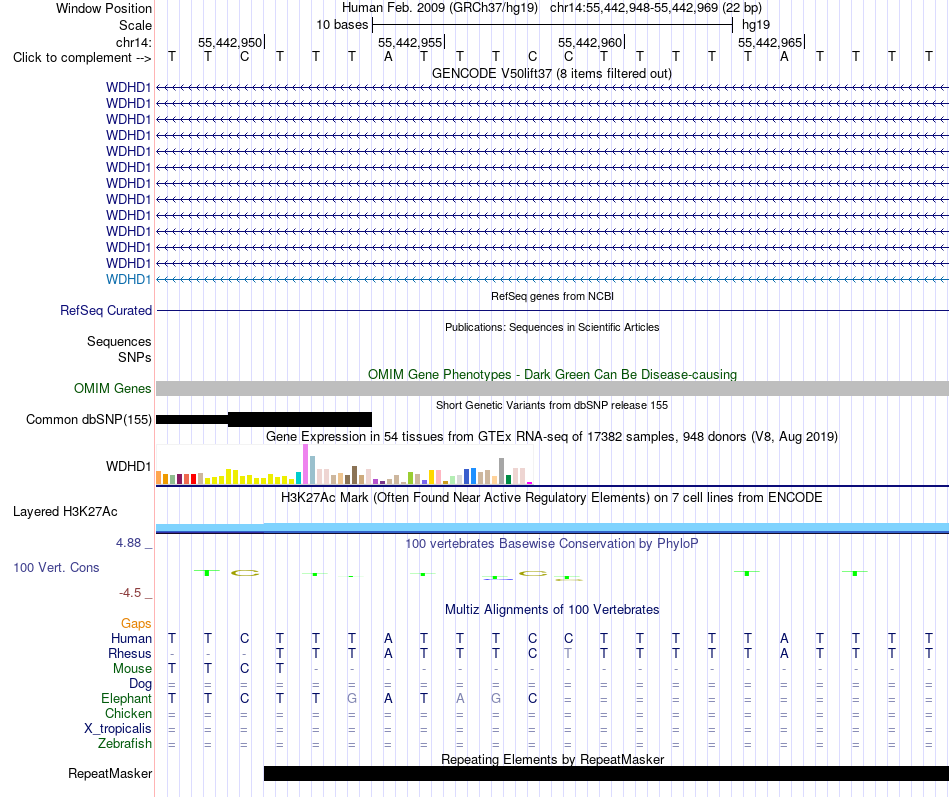Select the thin black dbSNP variant item
The height and width of the screenshot is (797, 950).
point(192,419)
